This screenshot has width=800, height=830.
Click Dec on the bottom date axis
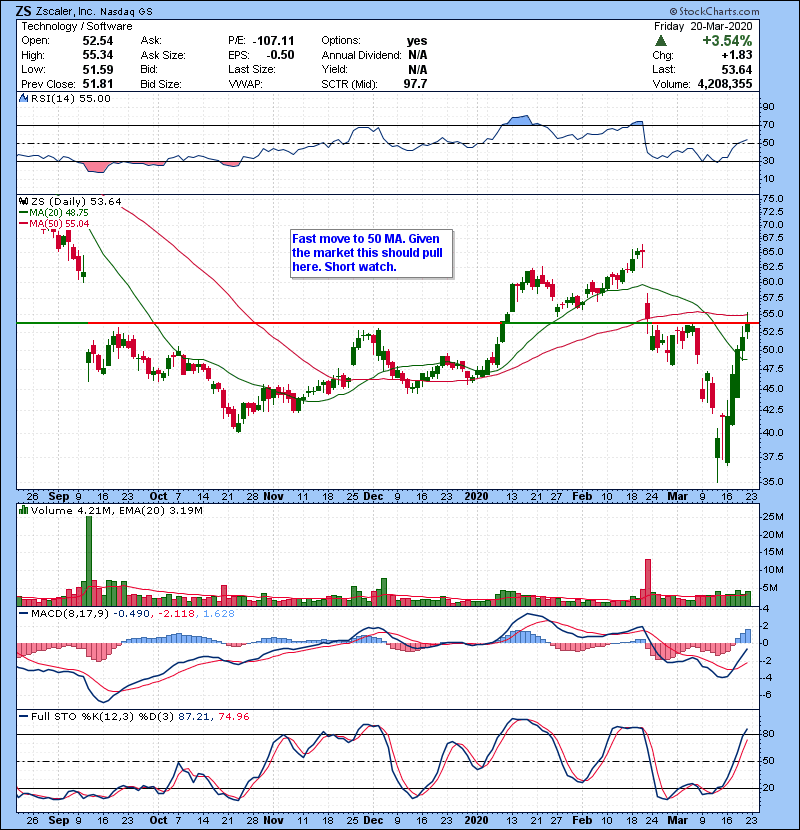click(373, 820)
